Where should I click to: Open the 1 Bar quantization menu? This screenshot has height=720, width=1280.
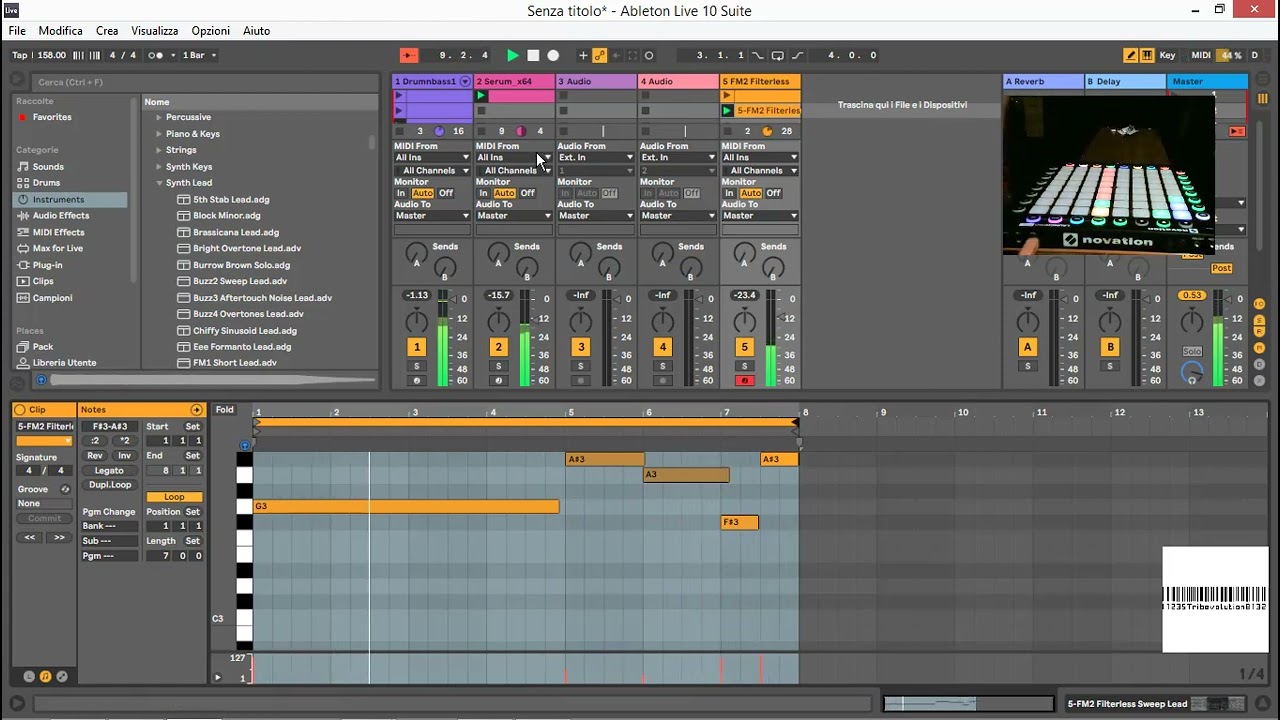coord(198,56)
